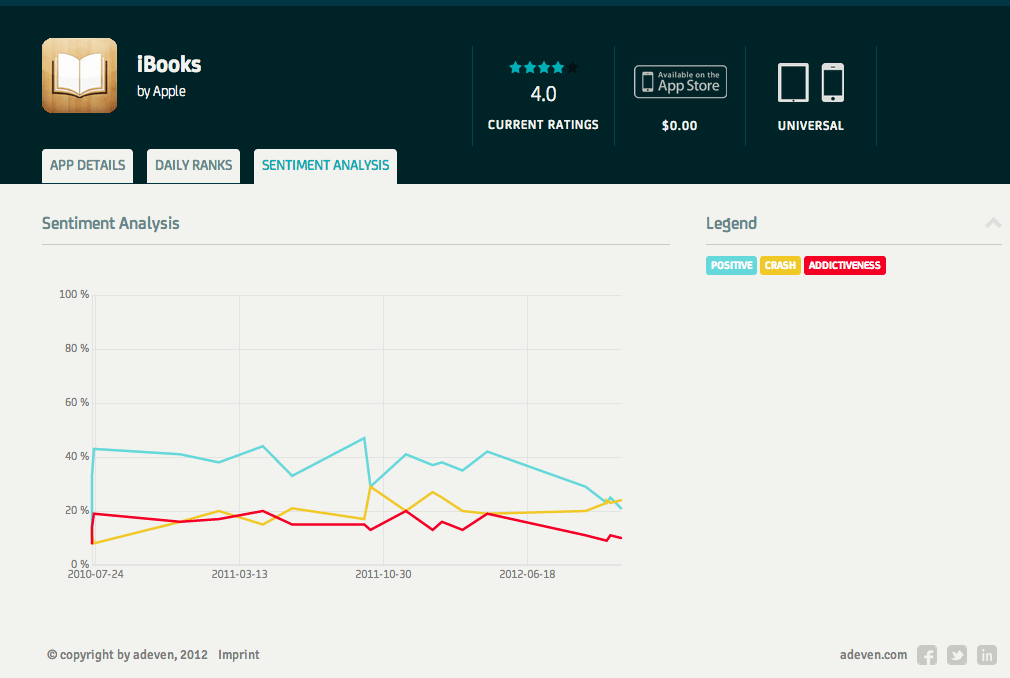Select the Sentiment Analysis tab
The image size is (1010, 678).
[x=325, y=165]
